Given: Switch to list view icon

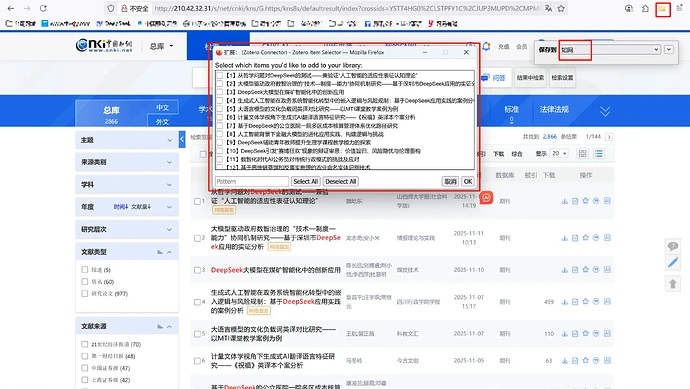Looking at the screenshot, I should tap(598, 154).
